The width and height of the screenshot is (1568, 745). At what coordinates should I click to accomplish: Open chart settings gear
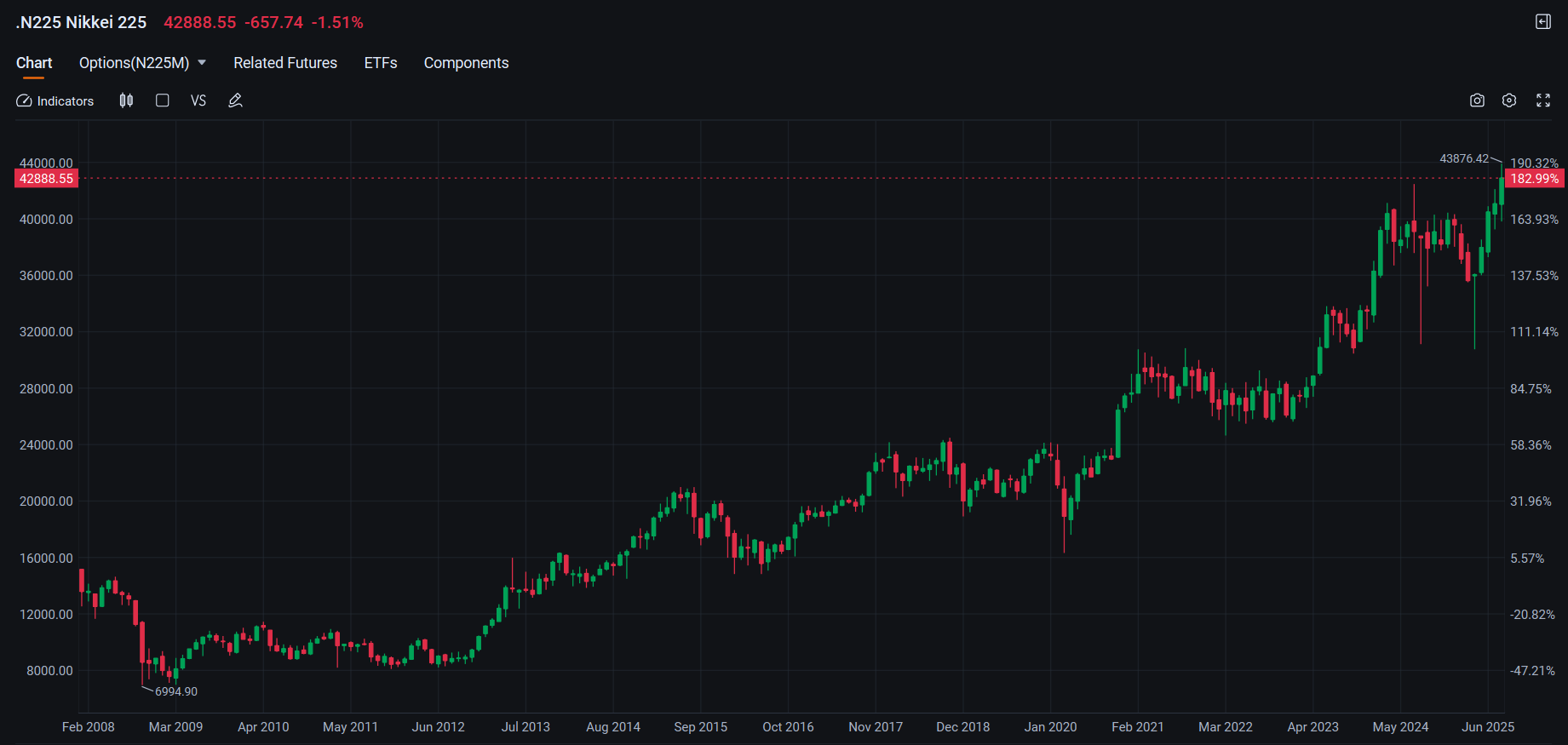(x=1509, y=100)
